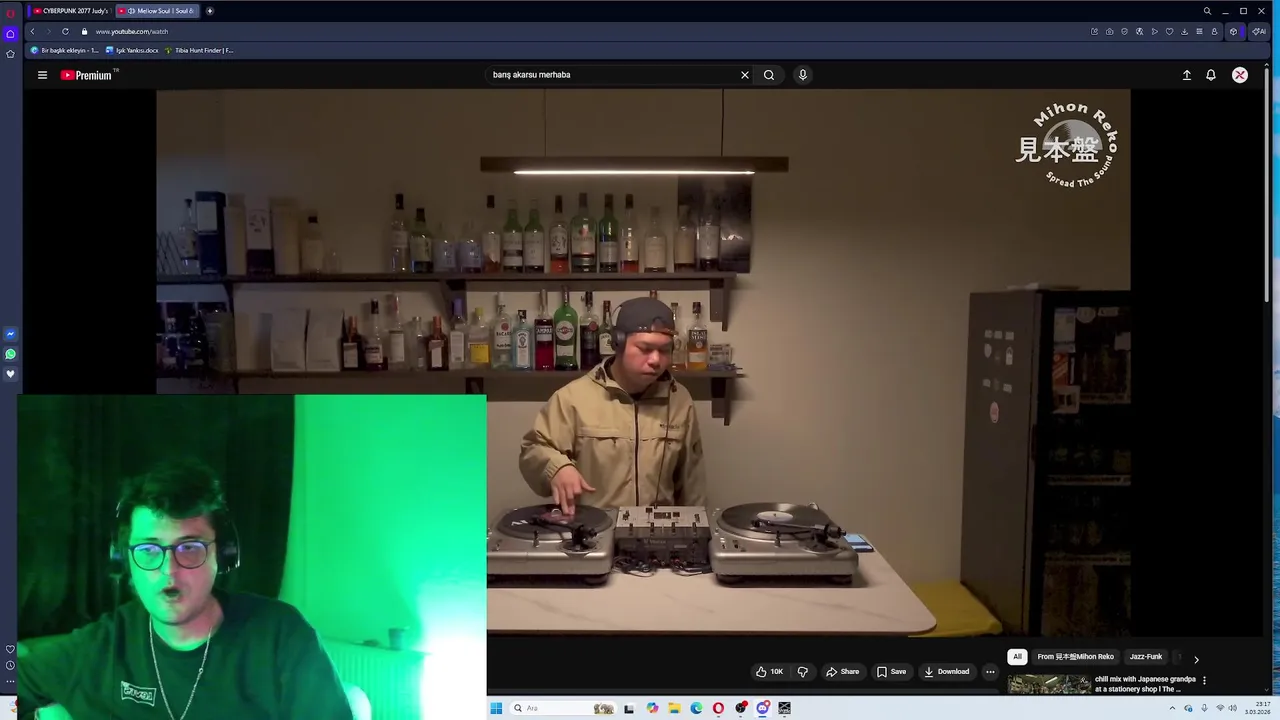Open Microsoft Edge from the taskbar
1280x720 pixels.
696,708
